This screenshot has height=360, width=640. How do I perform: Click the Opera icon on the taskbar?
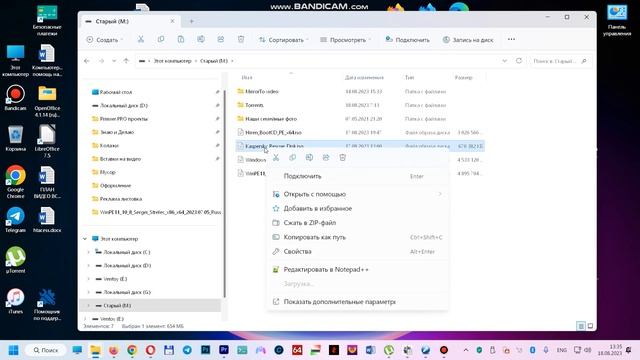(150, 350)
